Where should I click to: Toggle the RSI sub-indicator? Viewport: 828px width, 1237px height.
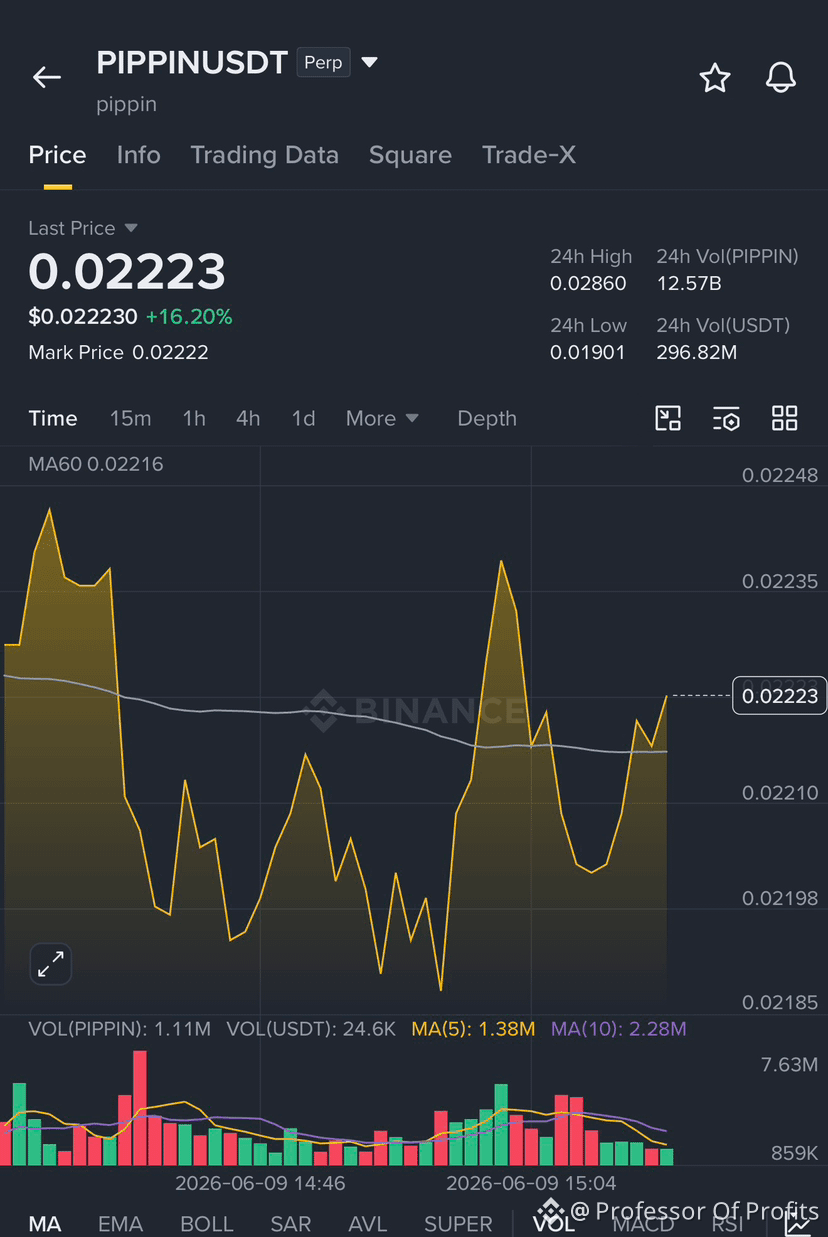click(x=727, y=1224)
